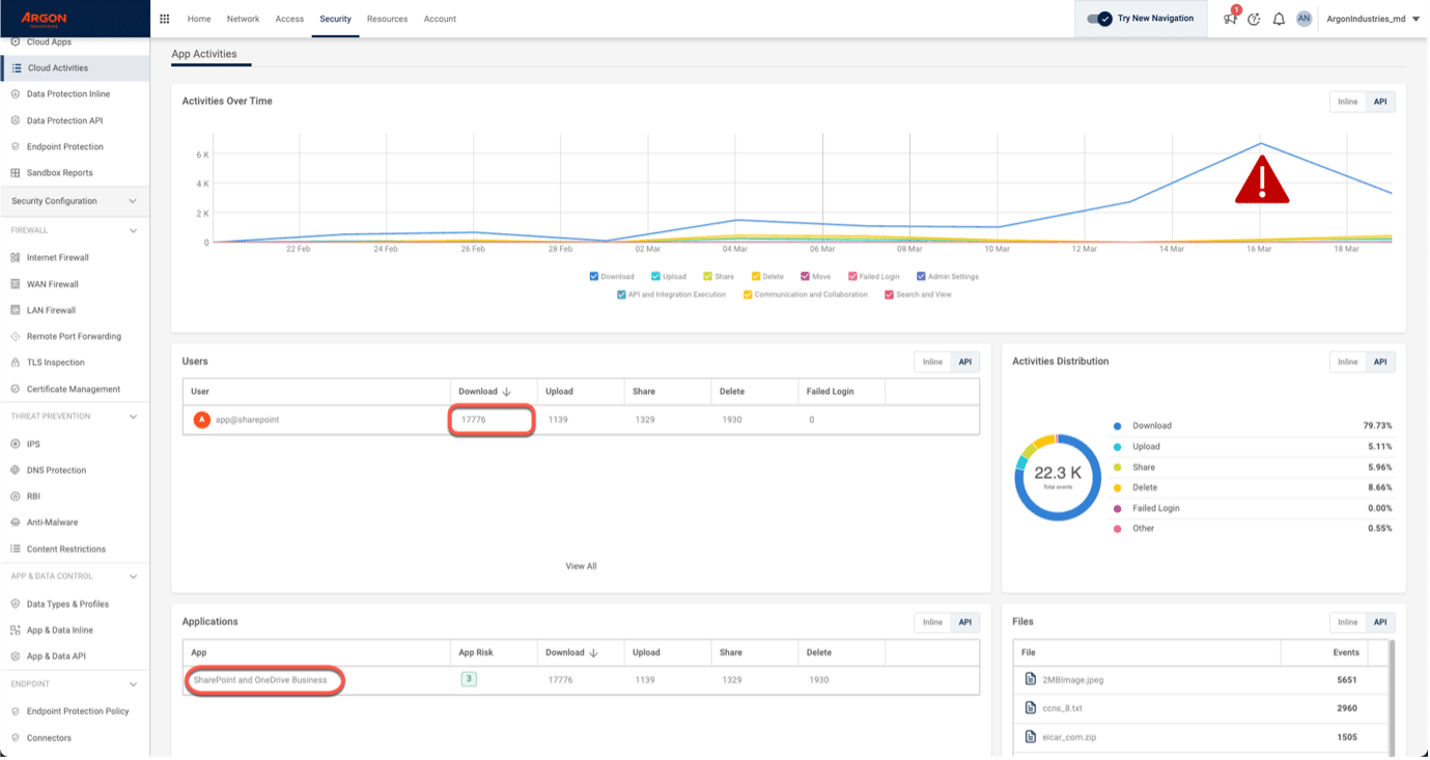Switch Users panel to Inline
The height and width of the screenshot is (760, 1430).
tap(933, 362)
